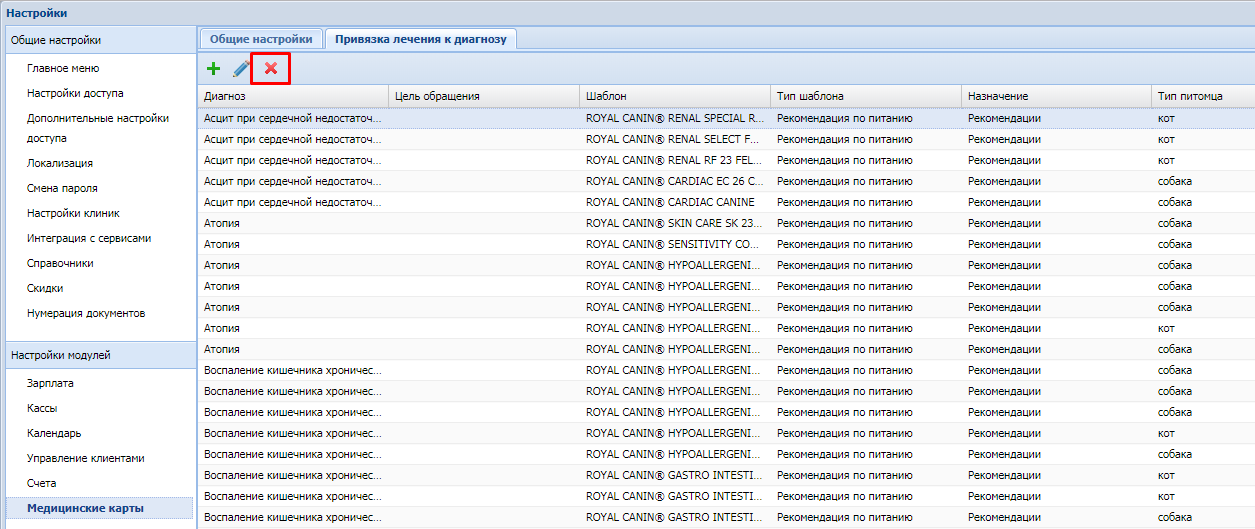Go to Настройки клиник
Image resolution: width=1255 pixels, height=529 pixels.
tap(73, 213)
